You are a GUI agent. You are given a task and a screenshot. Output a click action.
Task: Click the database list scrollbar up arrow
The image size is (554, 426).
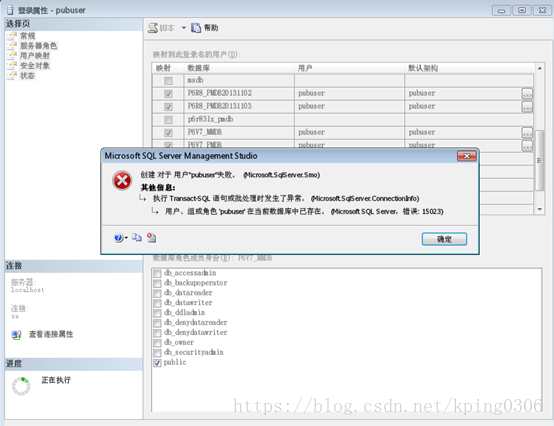[x=540, y=68]
